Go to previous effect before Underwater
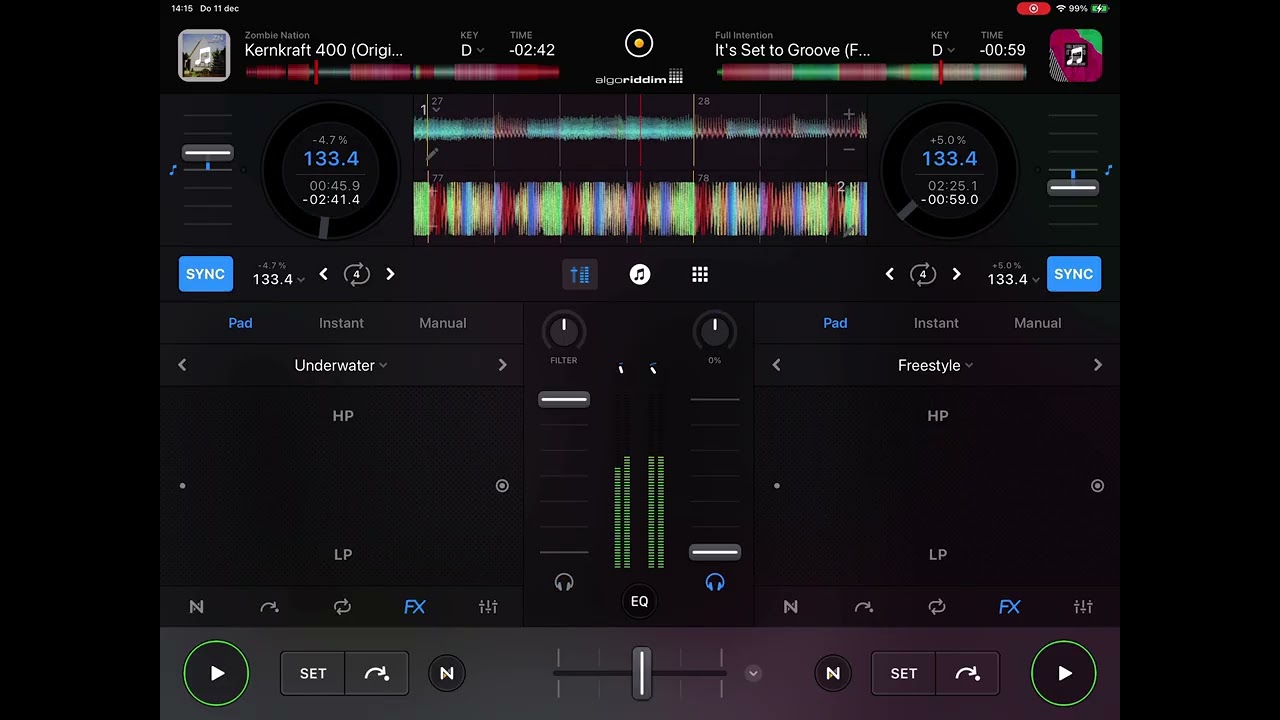1280x720 pixels. 182,365
